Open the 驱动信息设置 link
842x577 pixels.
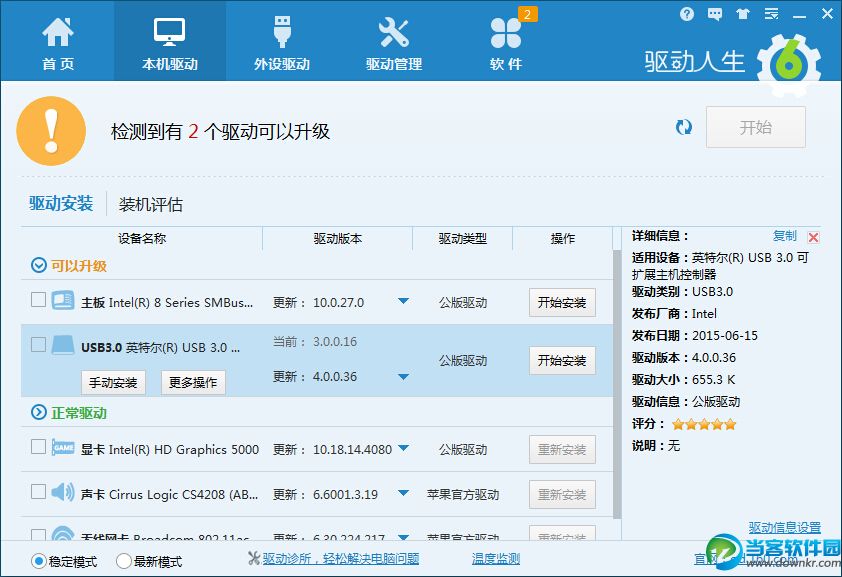(x=785, y=528)
